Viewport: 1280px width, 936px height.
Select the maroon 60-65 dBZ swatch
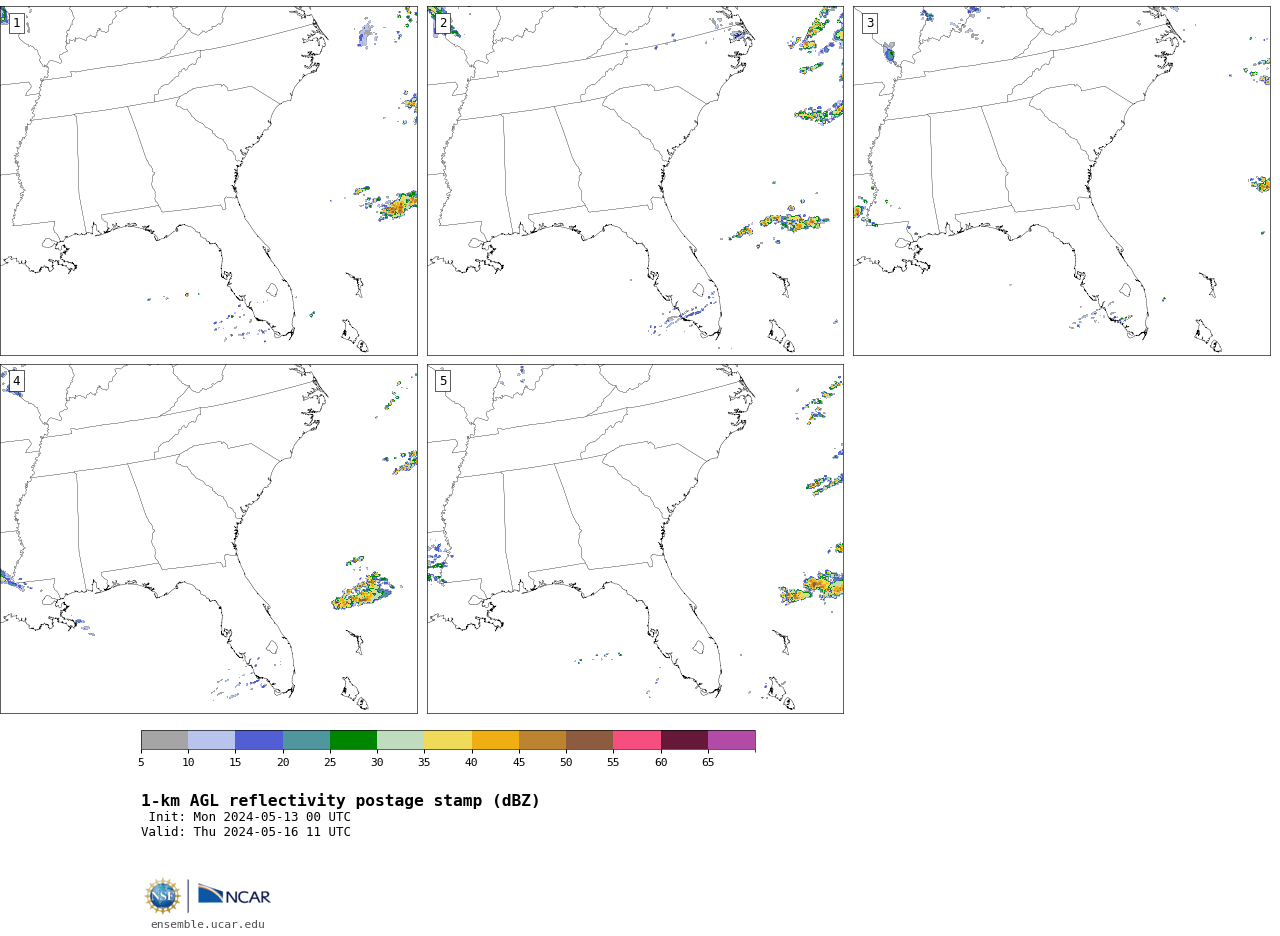coord(684,740)
